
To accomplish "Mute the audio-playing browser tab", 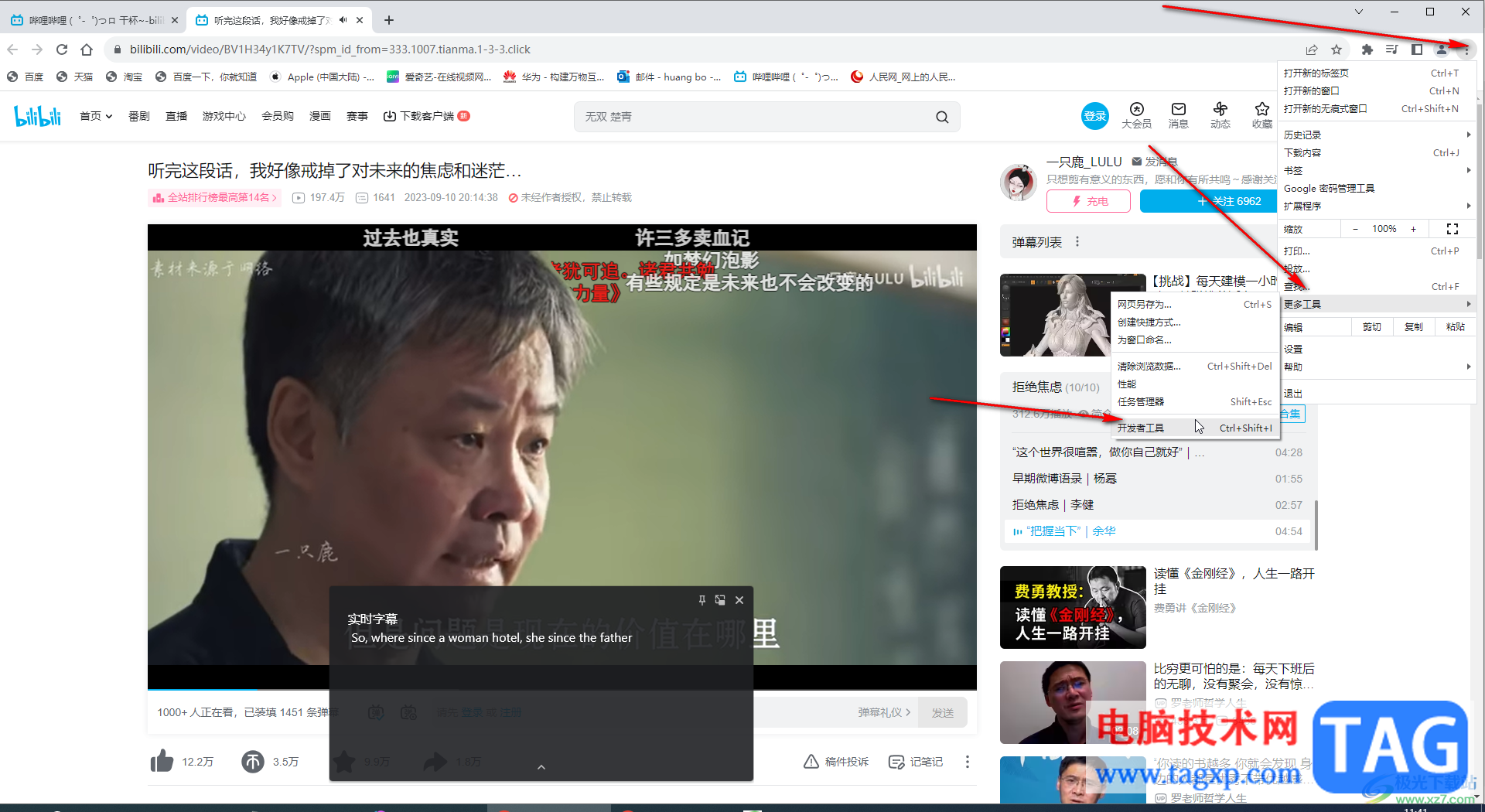I will (x=343, y=20).
